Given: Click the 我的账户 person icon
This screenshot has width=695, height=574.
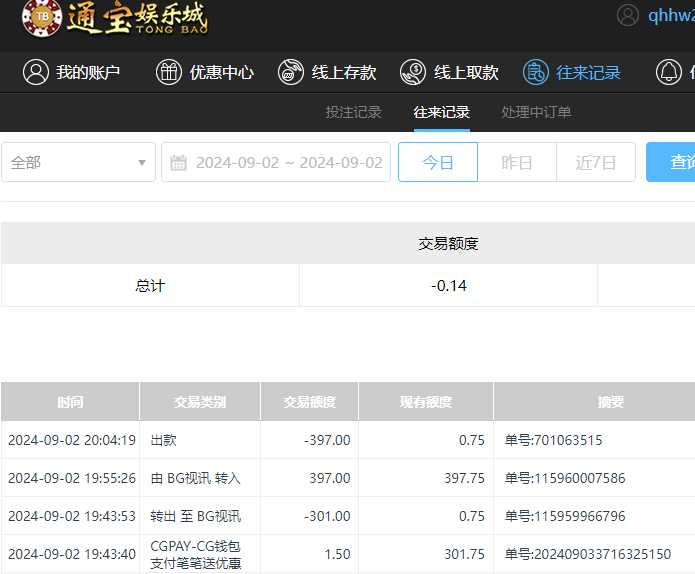Looking at the screenshot, I should (36, 72).
